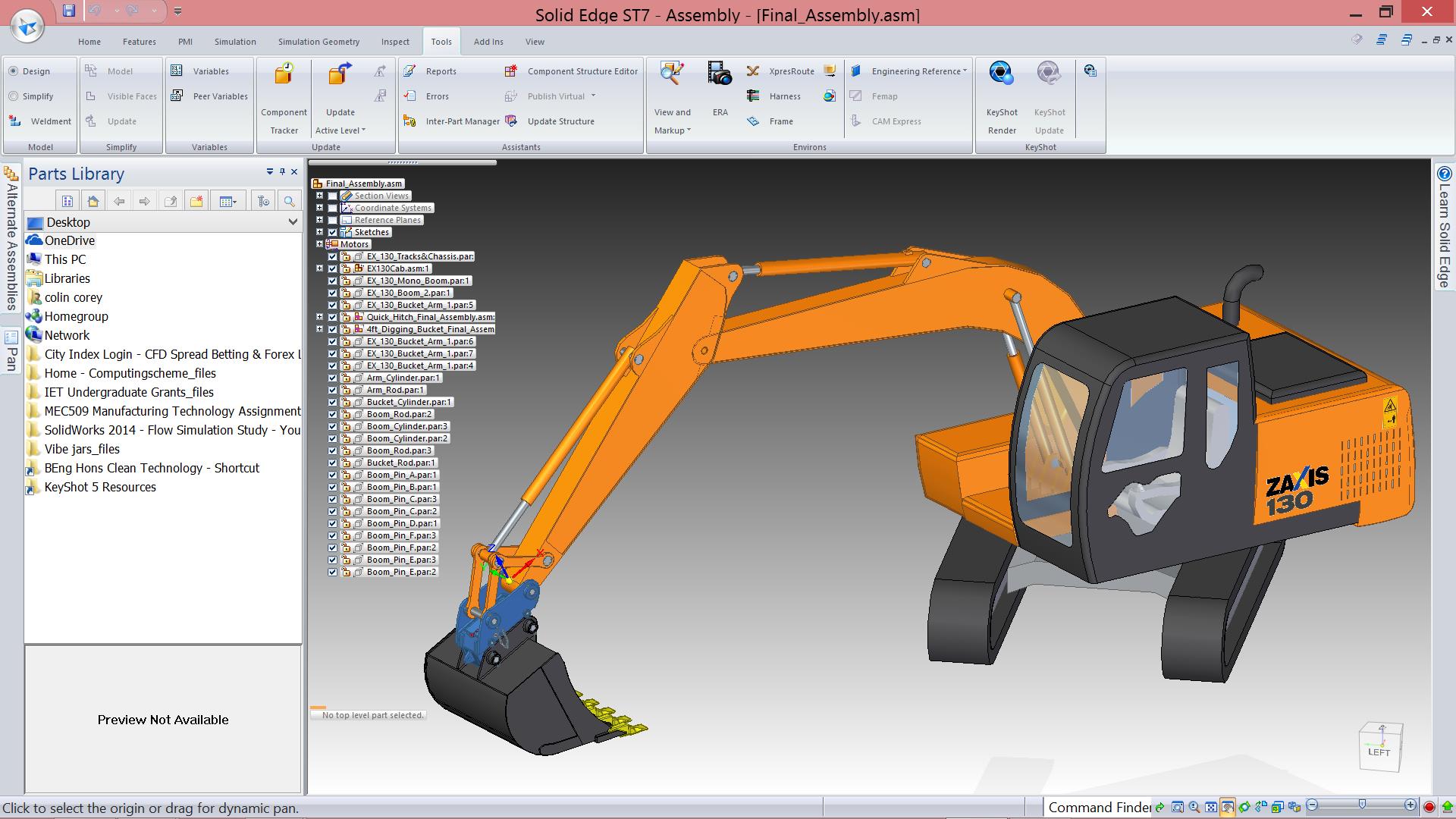Click the LEFT view orientation cube
This screenshot has height=819, width=1456.
[x=1380, y=748]
